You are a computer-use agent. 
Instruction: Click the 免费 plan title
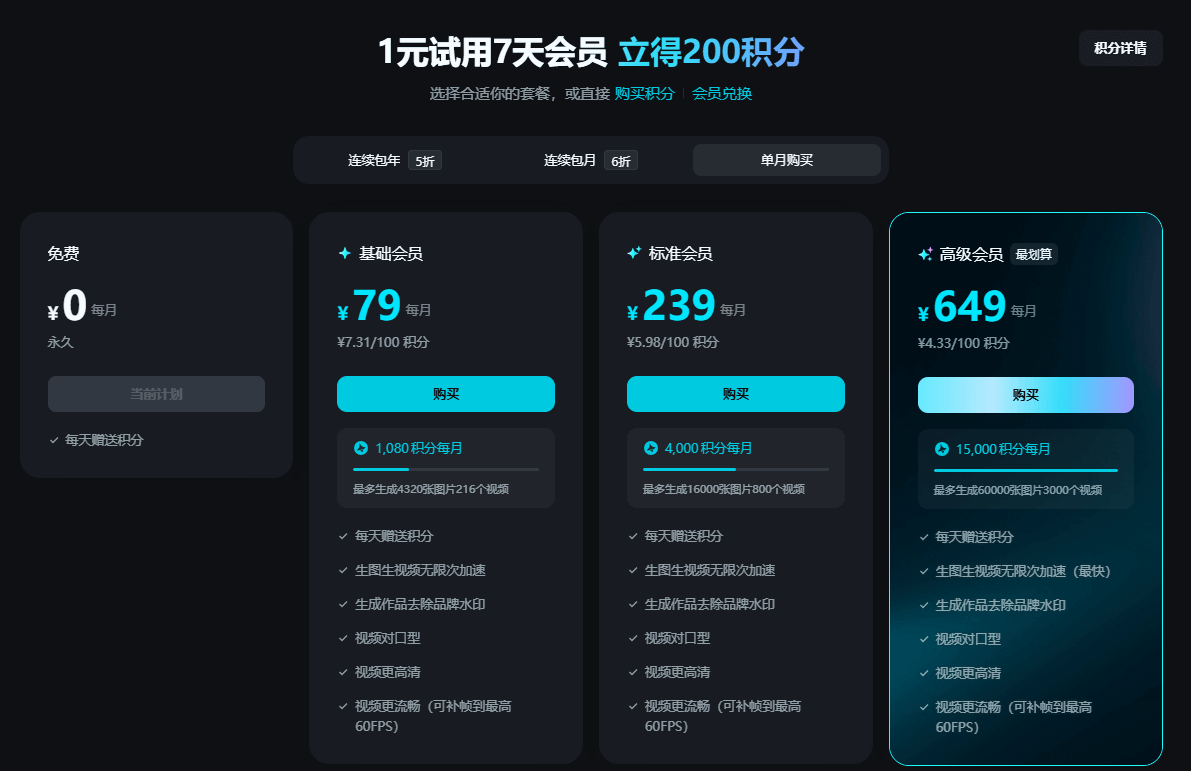[x=63, y=253]
